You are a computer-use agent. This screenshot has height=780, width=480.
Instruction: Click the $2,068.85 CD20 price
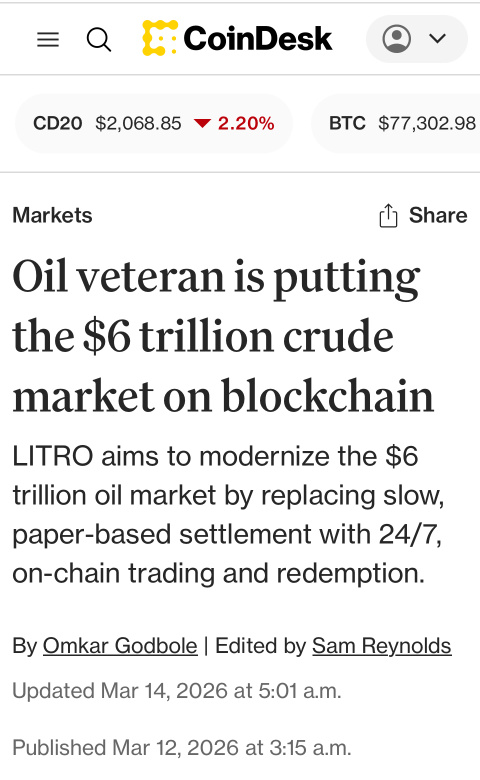coord(138,123)
